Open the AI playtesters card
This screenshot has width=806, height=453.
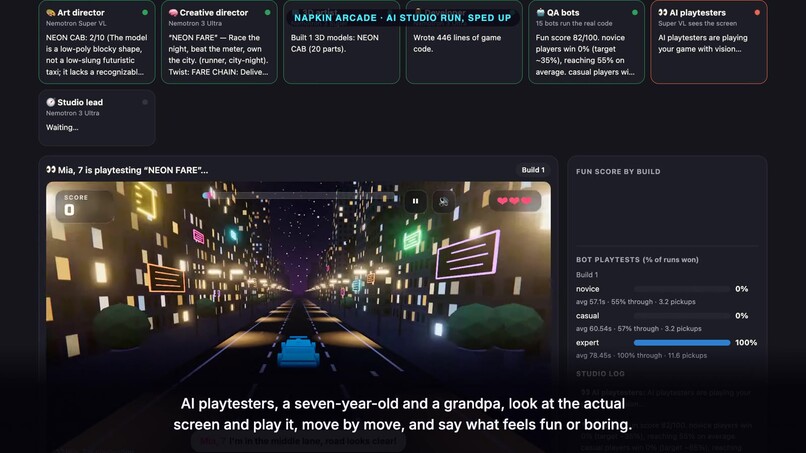tap(709, 42)
